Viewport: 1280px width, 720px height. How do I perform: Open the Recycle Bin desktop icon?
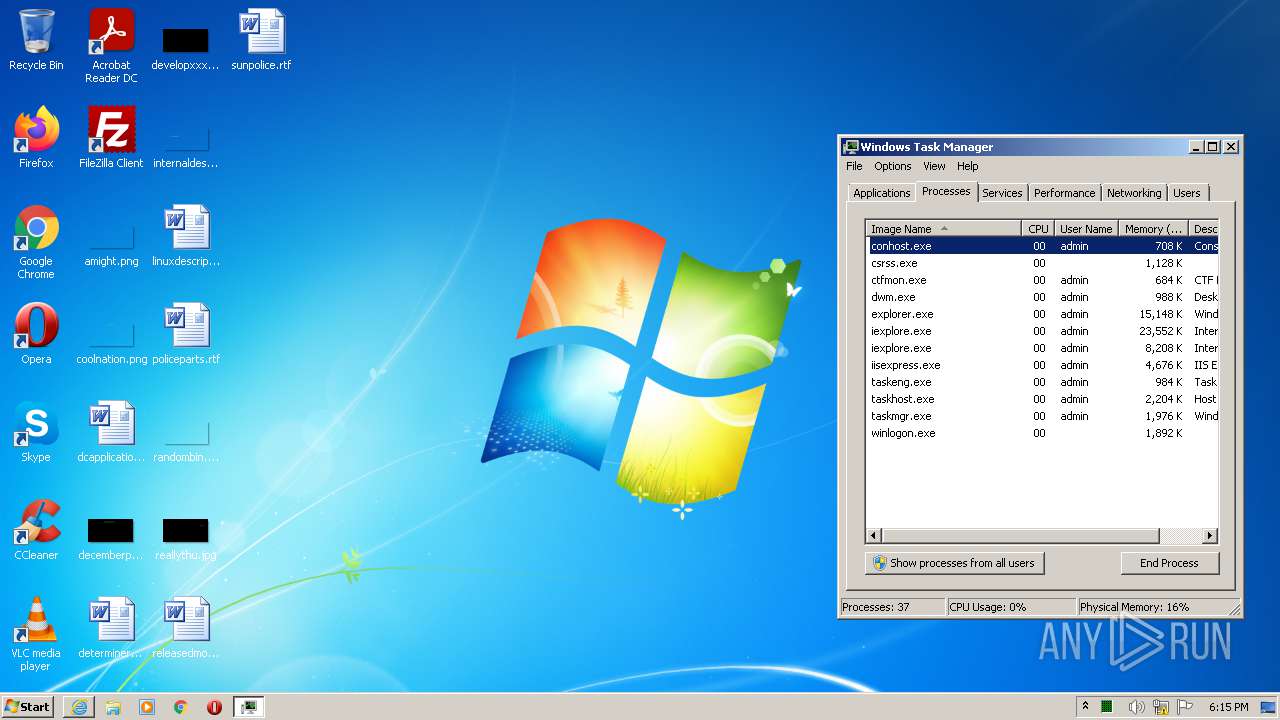[x=36, y=40]
